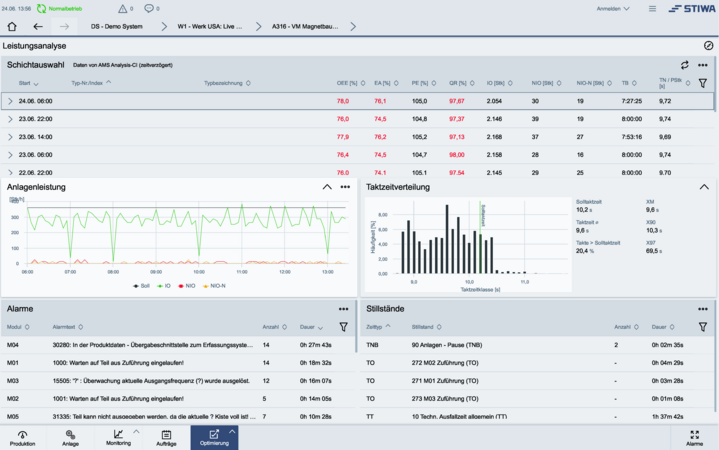Screen dimensions: 719x450
Task: Expand breadcrumb after W1 - Werk USA
Action: (258, 27)
